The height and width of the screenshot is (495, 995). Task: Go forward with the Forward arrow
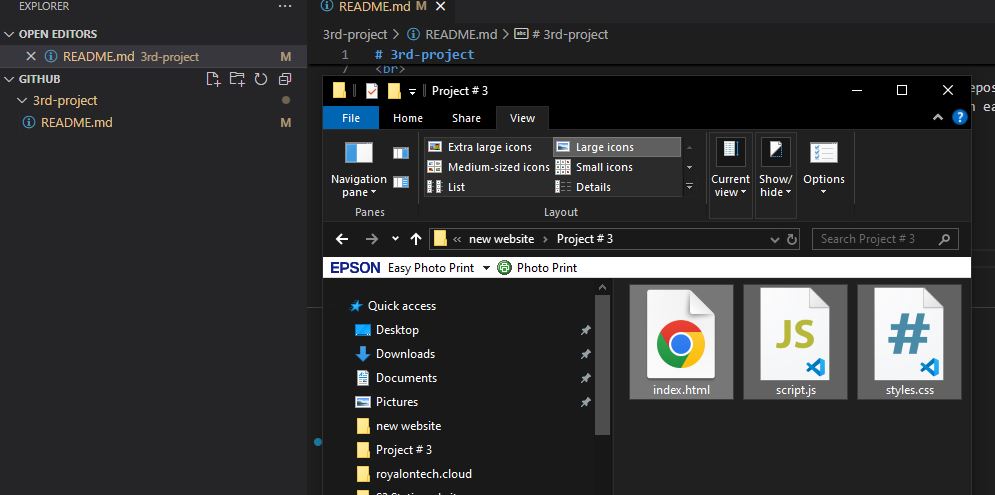pos(372,239)
